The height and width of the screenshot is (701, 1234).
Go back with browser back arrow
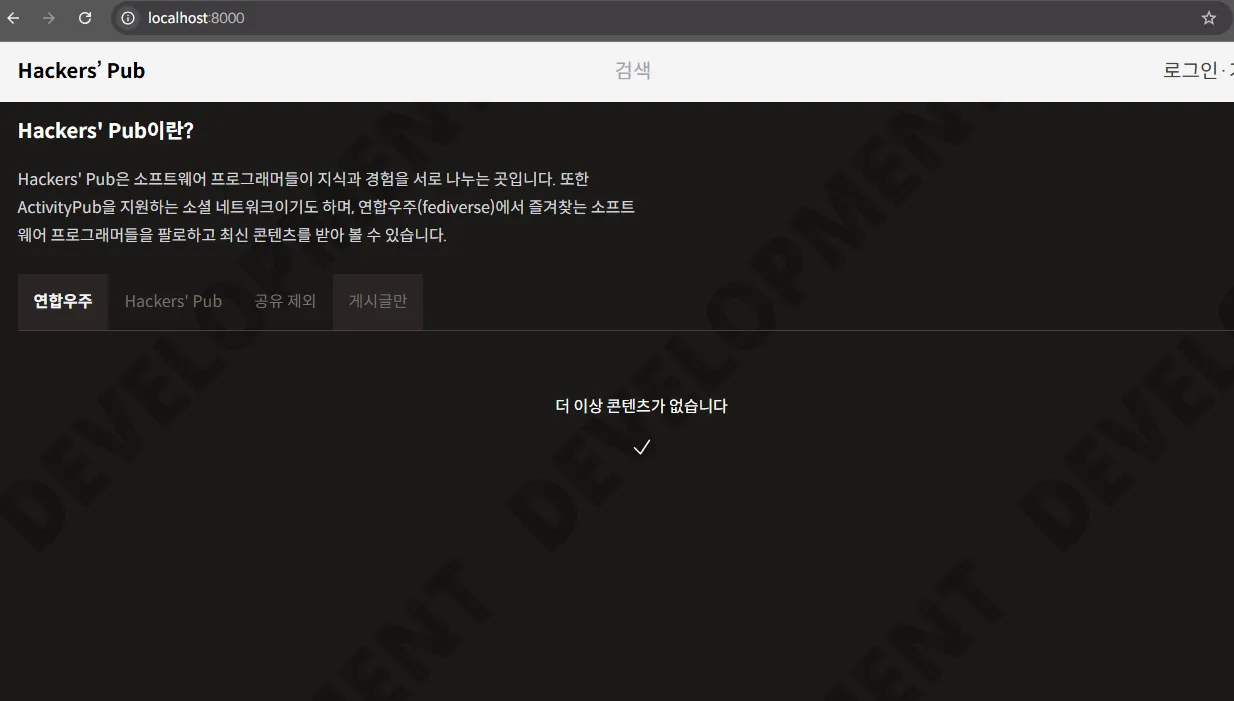tap(13, 18)
